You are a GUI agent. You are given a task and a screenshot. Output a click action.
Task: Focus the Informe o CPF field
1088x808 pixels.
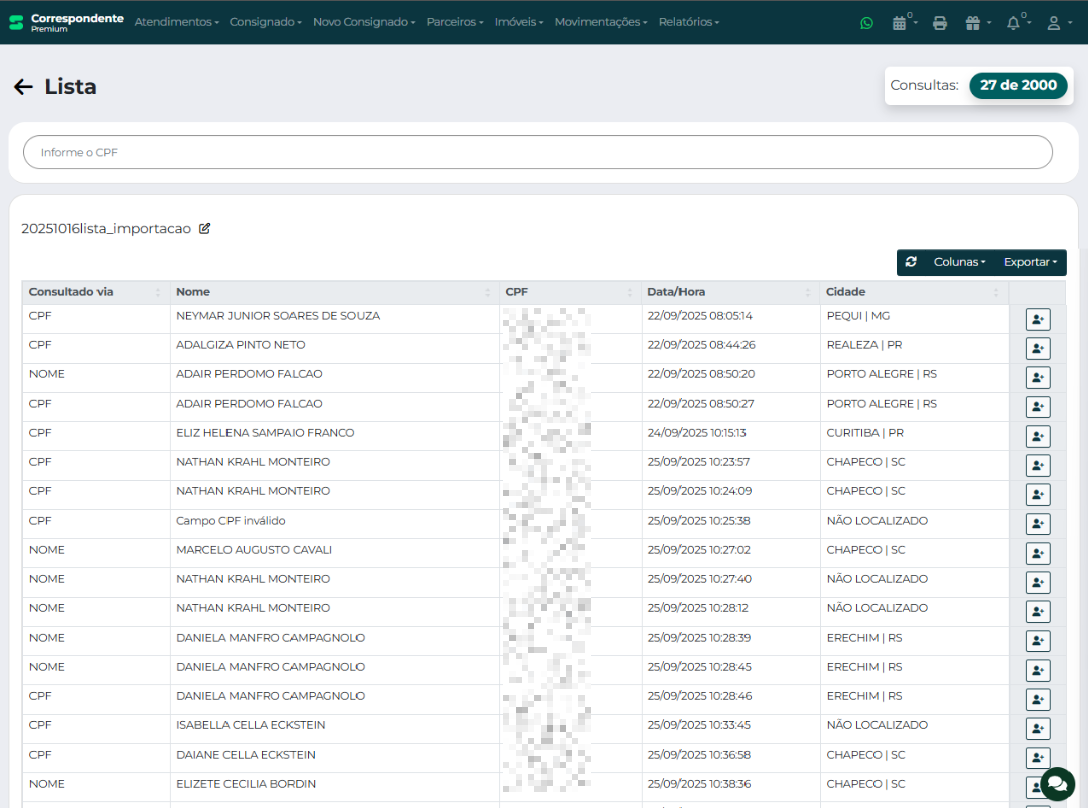pyautogui.click(x=537, y=152)
